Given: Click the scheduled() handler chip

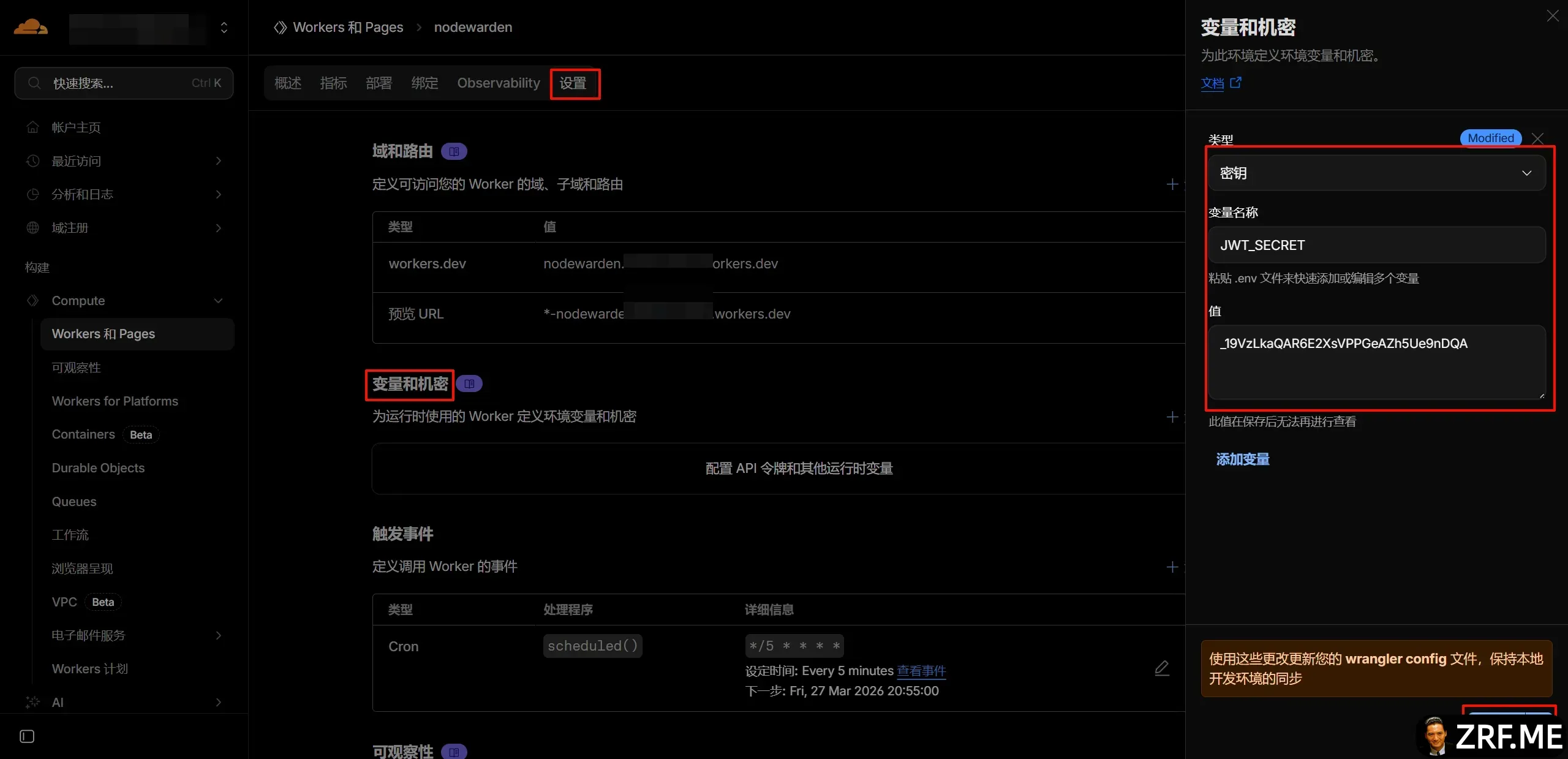Looking at the screenshot, I should coord(592,646).
